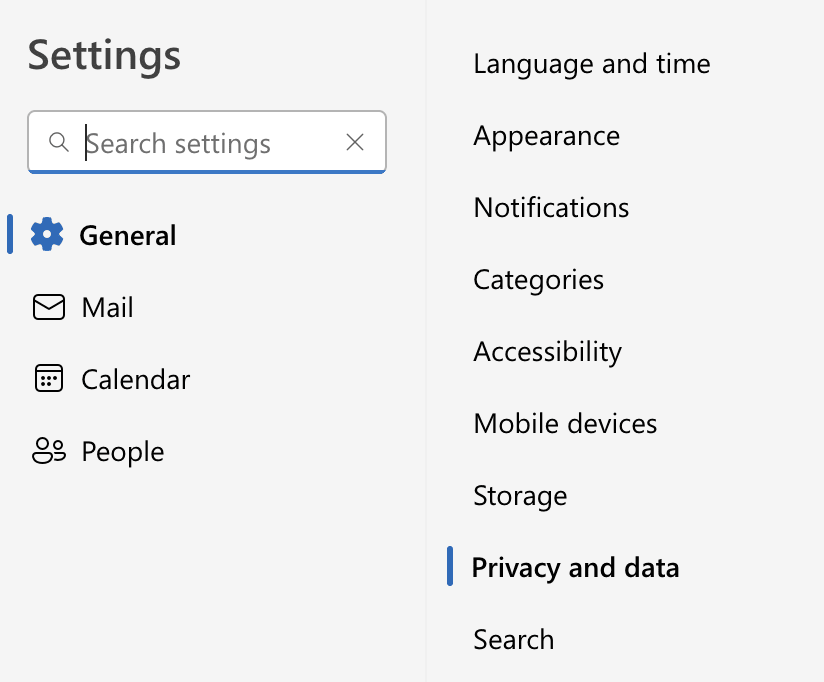824x682 pixels.
Task: Switch to the Calendar settings category
Action: (x=136, y=379)
